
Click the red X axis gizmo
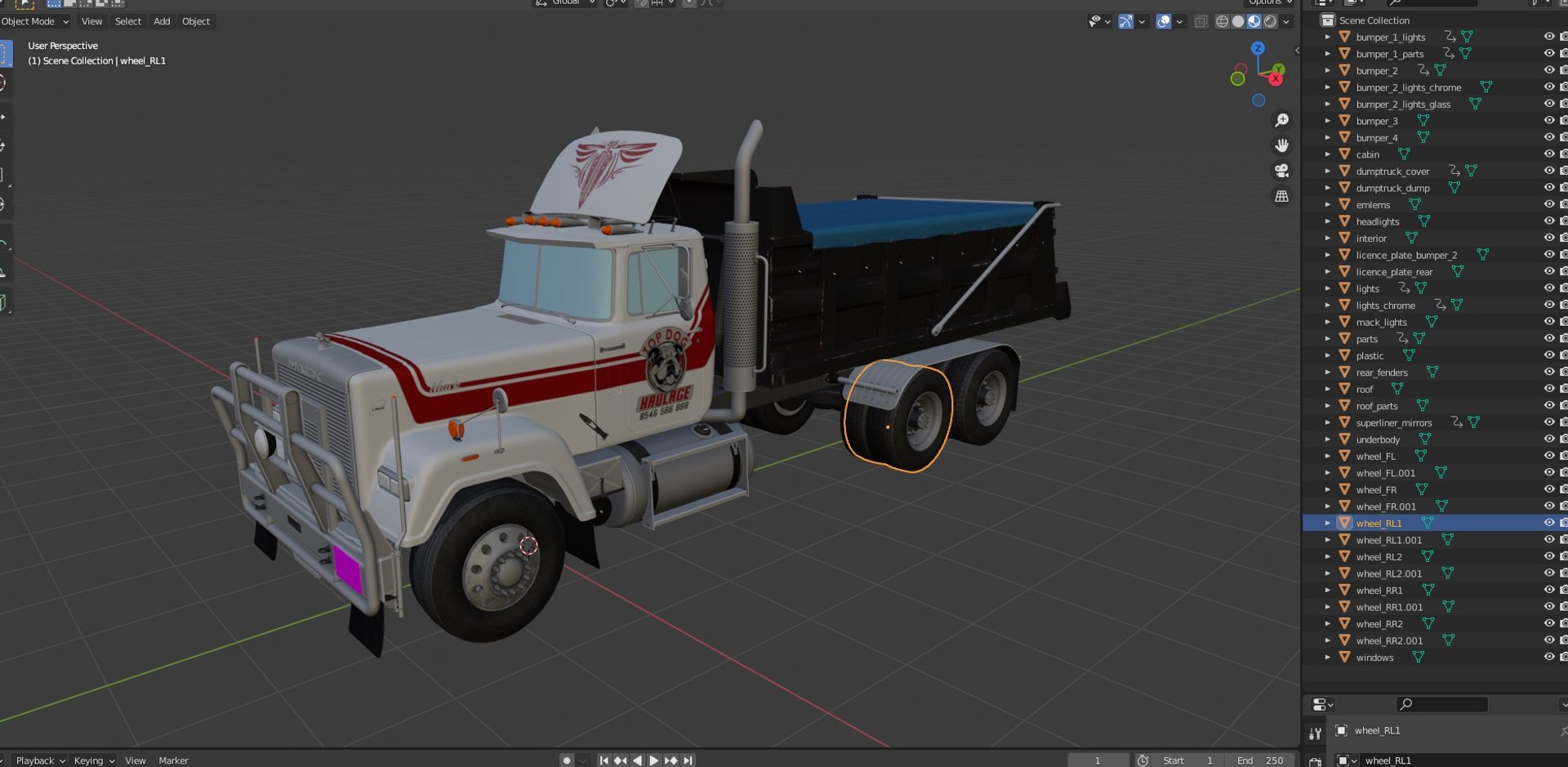pos(1276,79)
